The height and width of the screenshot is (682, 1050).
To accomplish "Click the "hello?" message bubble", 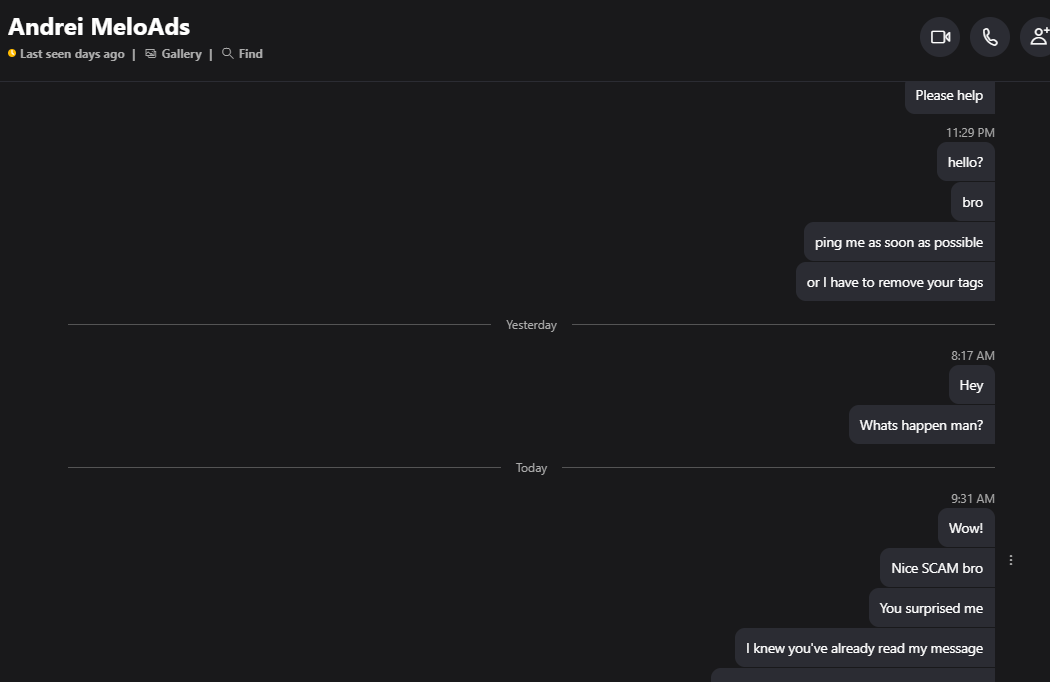I will 965,162.
